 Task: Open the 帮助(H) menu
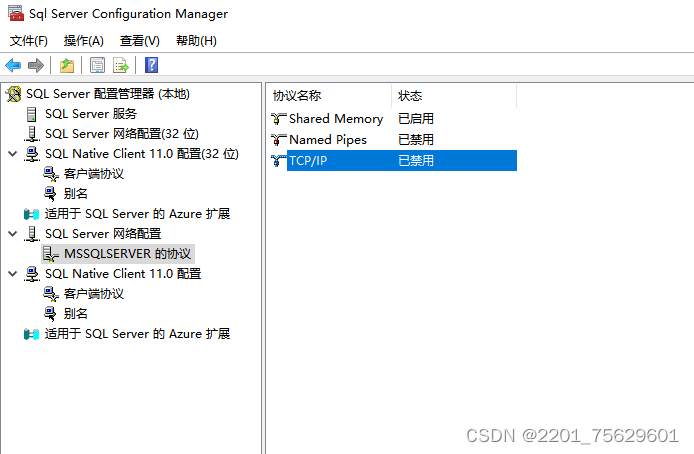pyautogui.click(x=196, y=41)
